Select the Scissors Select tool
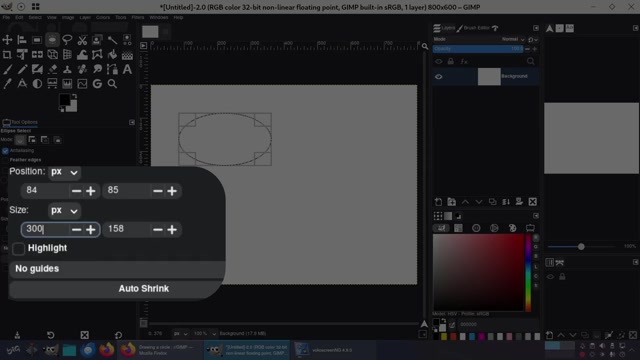 click(82, 40)
